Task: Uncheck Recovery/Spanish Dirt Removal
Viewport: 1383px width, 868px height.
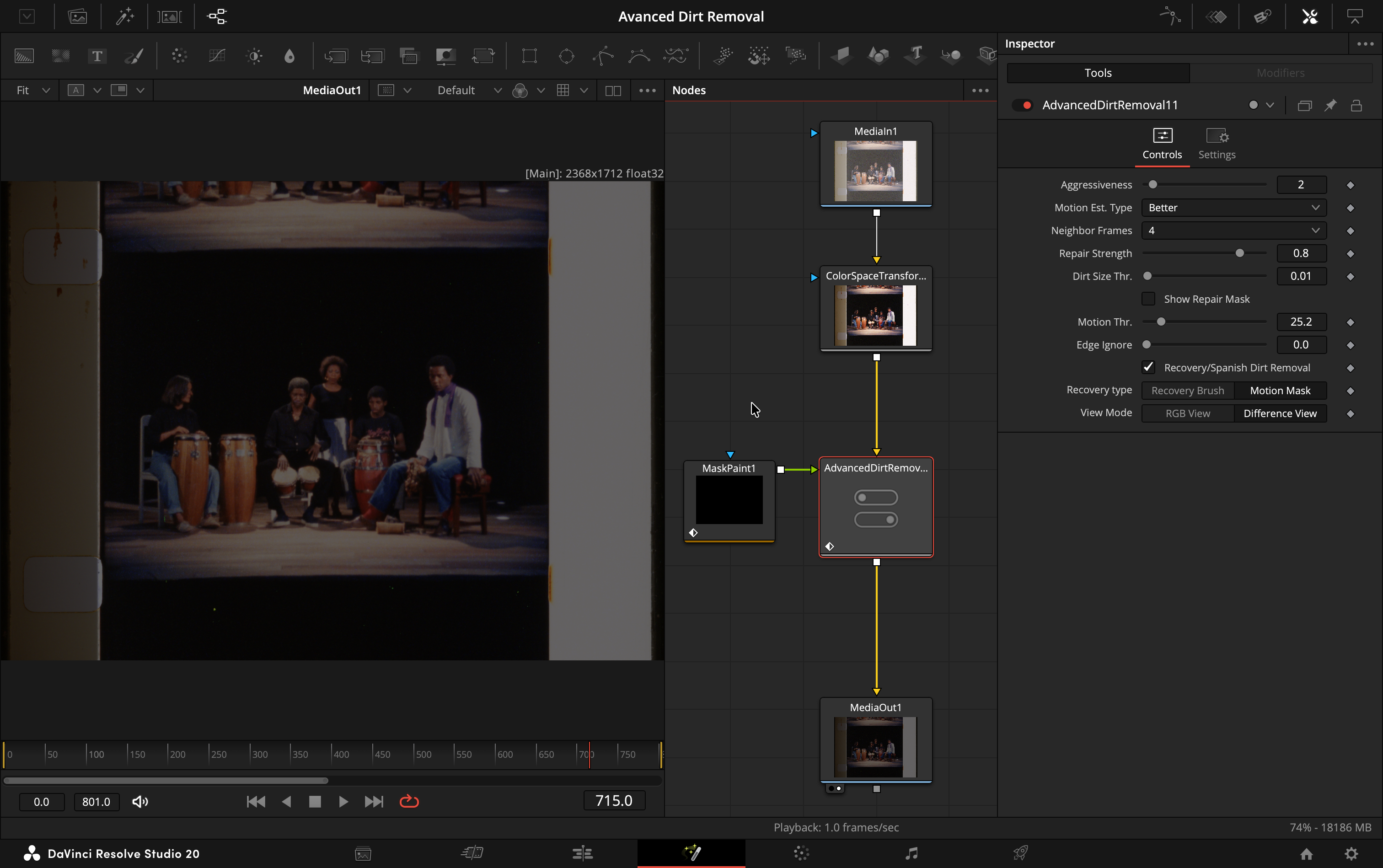Action: (1148, 367)
